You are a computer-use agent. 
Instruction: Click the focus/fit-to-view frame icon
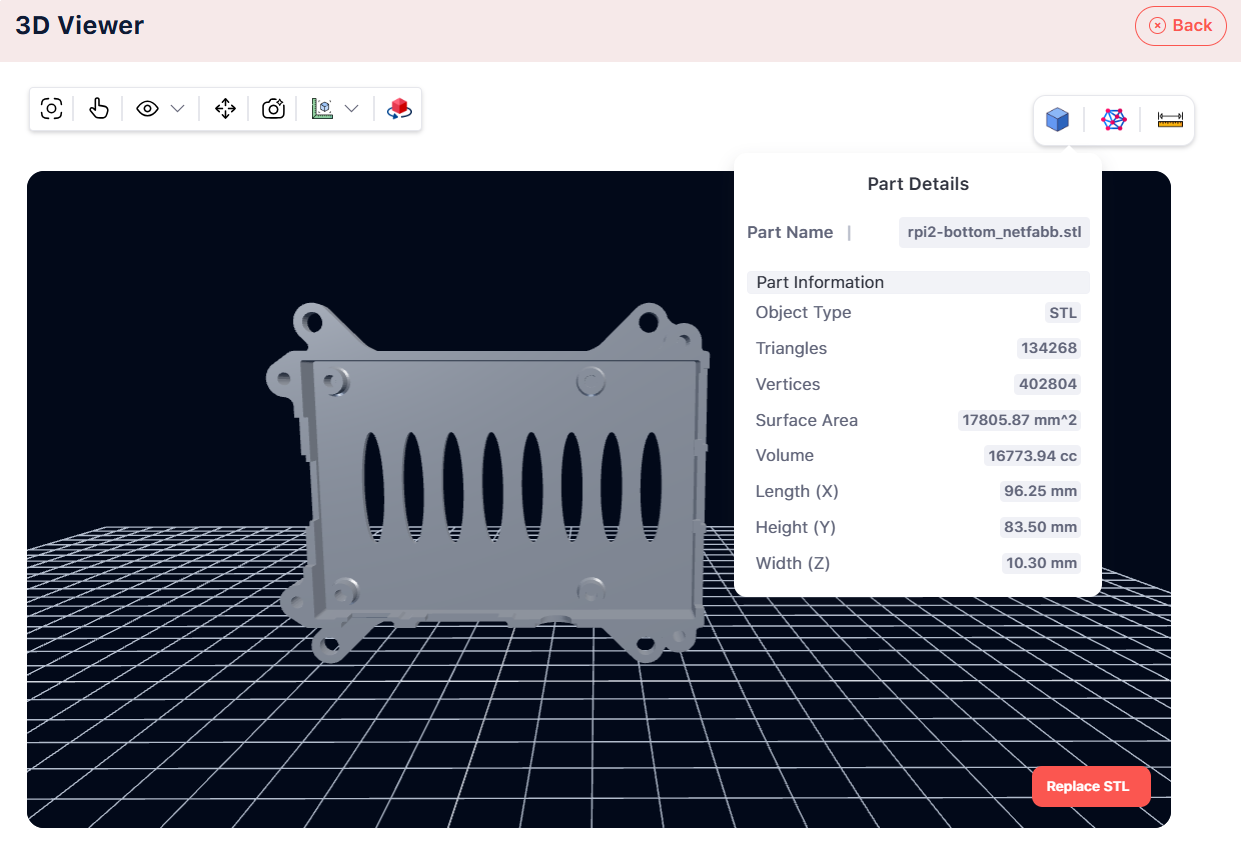[x=52, y=109]
